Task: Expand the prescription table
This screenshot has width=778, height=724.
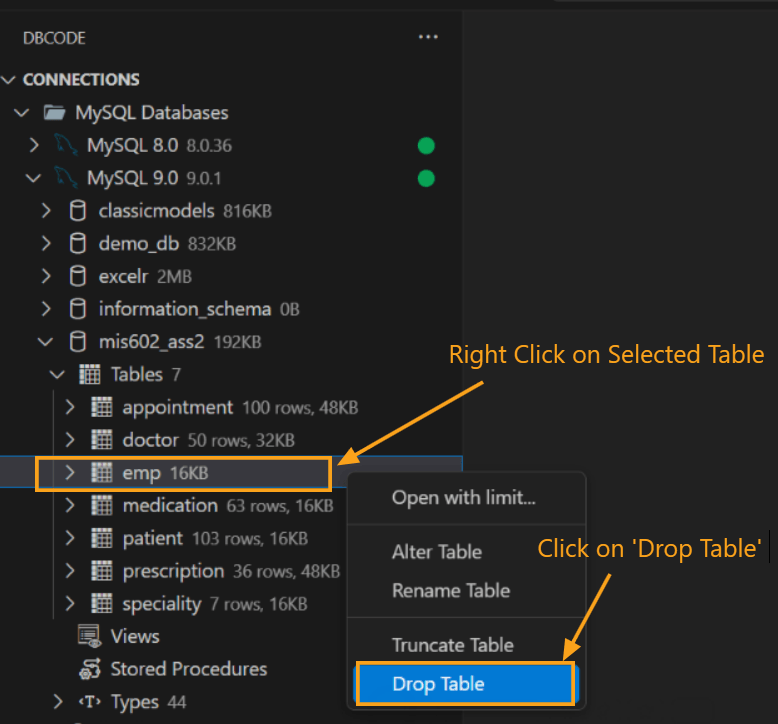Action: point(70,571)
